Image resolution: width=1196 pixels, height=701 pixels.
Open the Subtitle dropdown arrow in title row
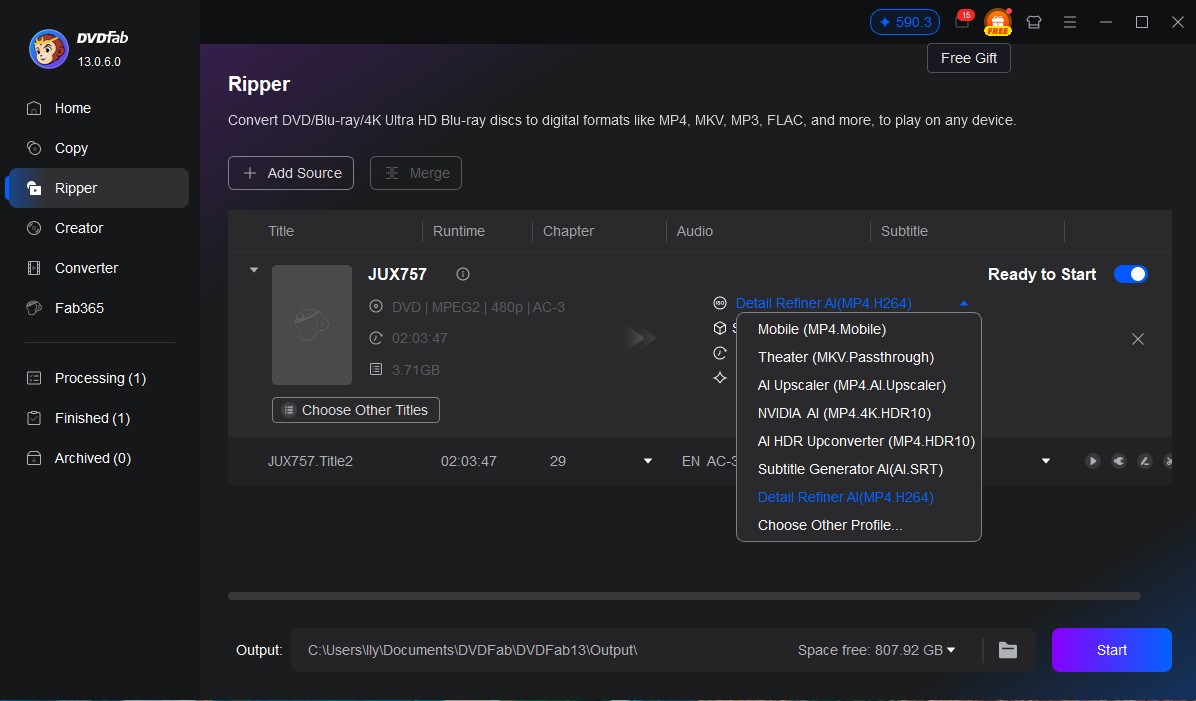tap(1046, 461)
